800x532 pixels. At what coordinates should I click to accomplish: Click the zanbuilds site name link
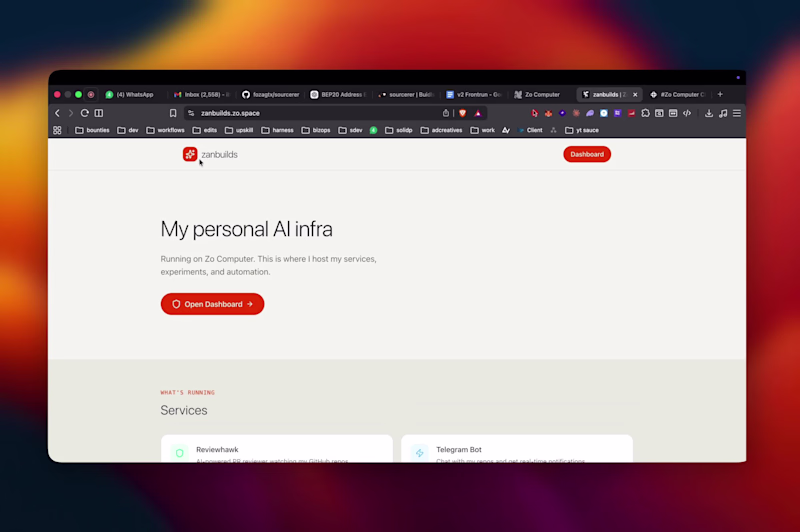click(219, 155)
